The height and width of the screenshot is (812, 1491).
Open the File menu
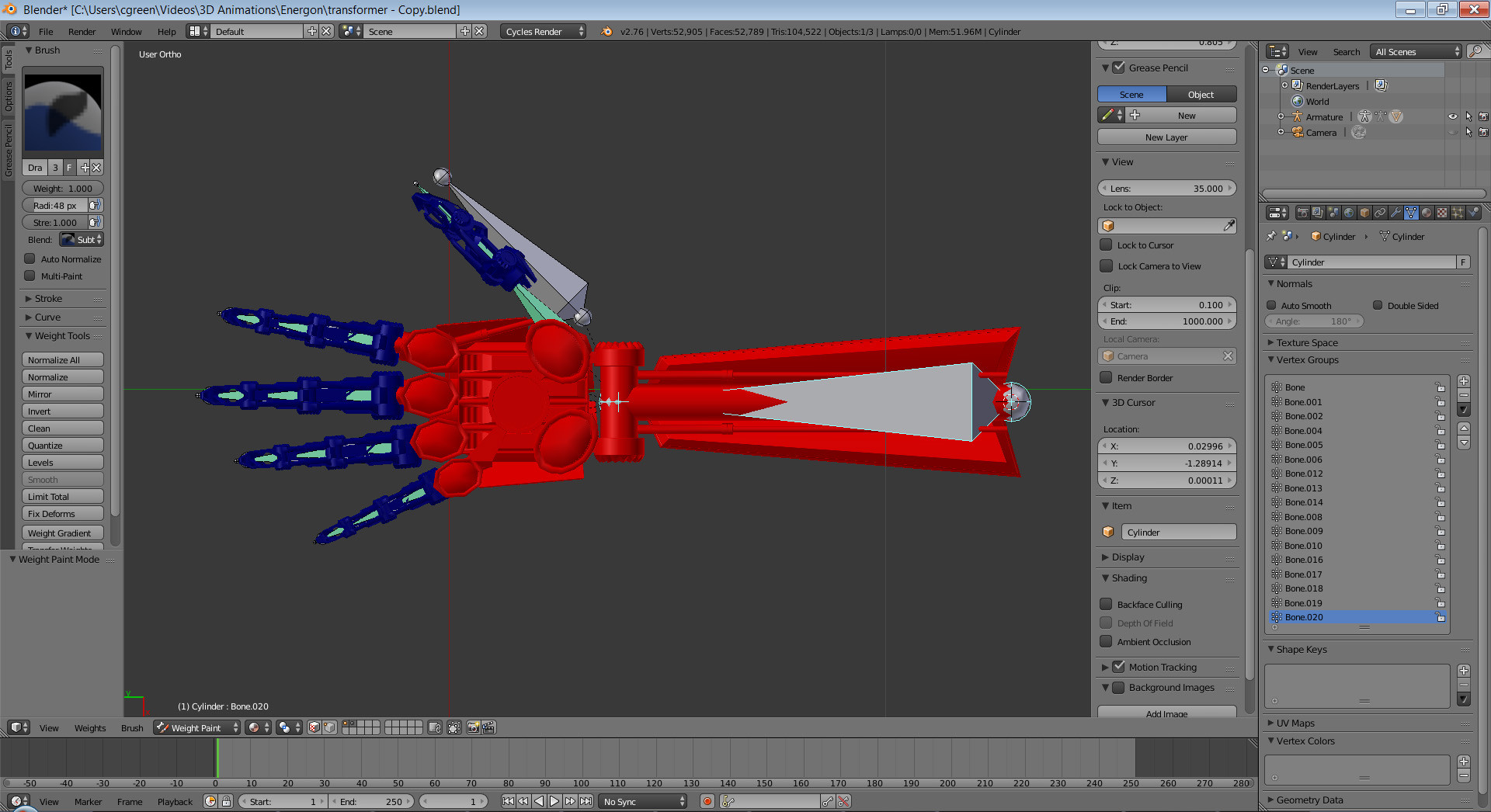coord(46,31)
